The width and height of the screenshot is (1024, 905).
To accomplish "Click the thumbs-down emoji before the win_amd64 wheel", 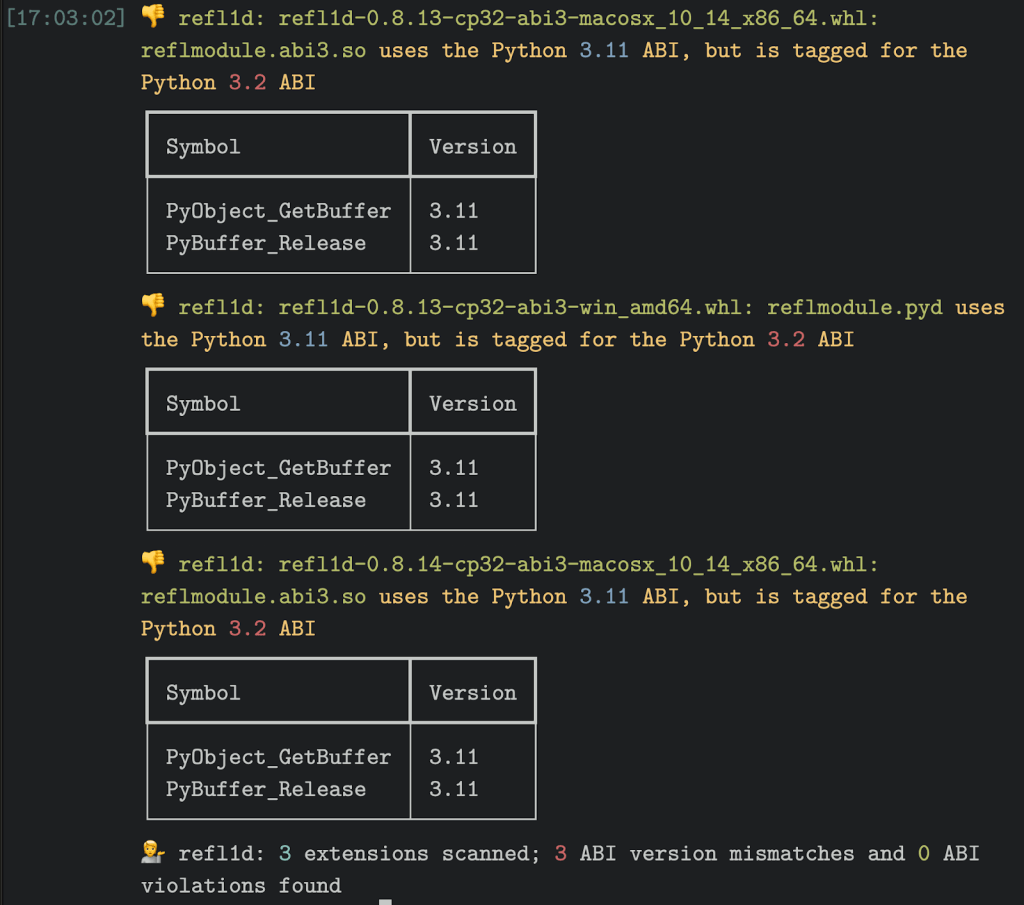I will coord(153,307).
